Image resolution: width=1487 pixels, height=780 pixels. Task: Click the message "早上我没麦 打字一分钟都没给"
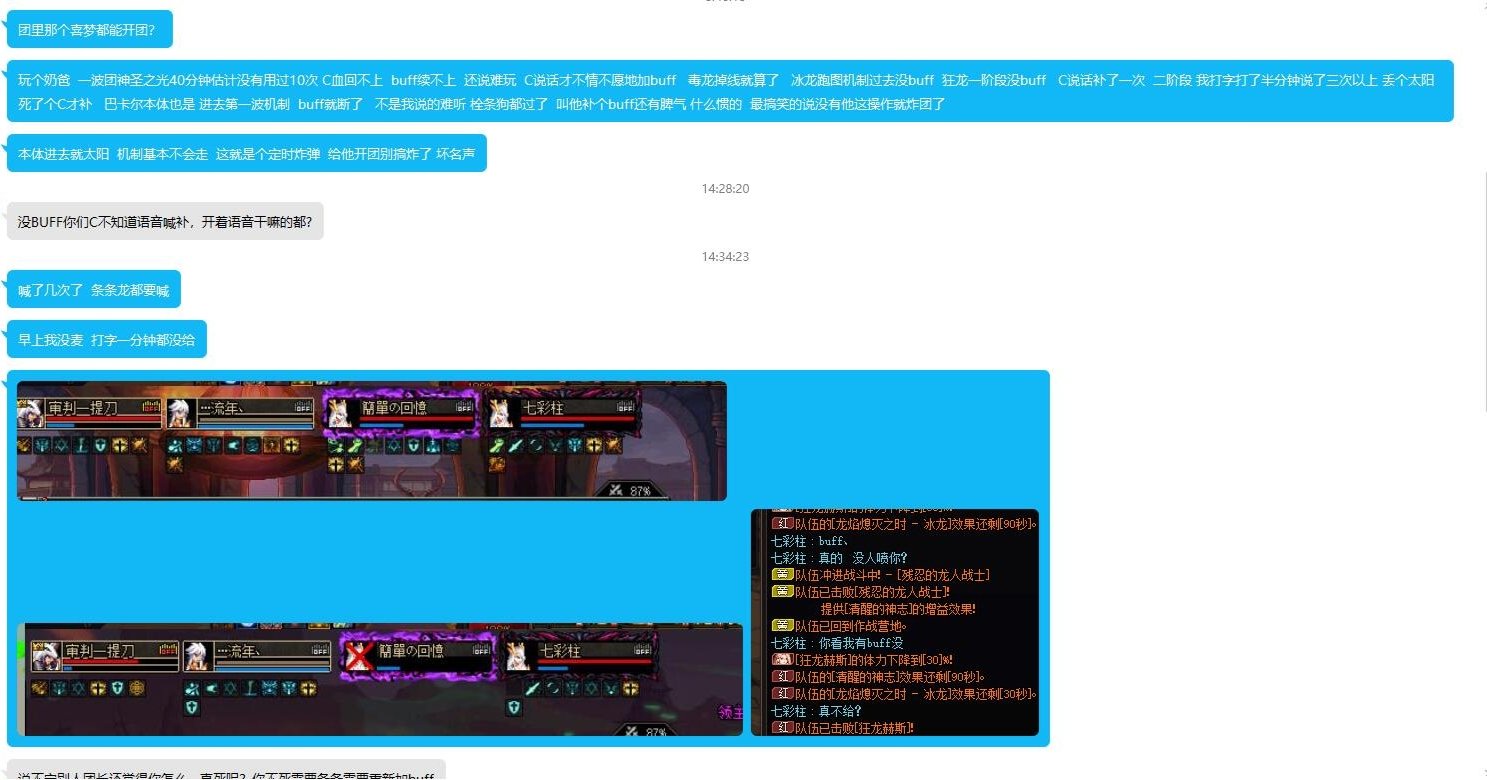[107, 339]
